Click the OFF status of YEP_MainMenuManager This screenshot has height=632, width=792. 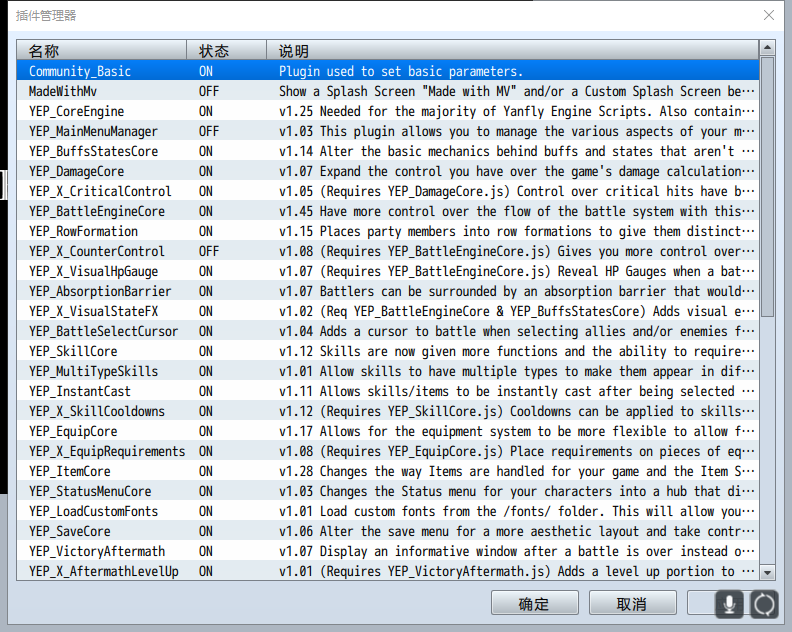pyautogui.click(x=209, y=131)
